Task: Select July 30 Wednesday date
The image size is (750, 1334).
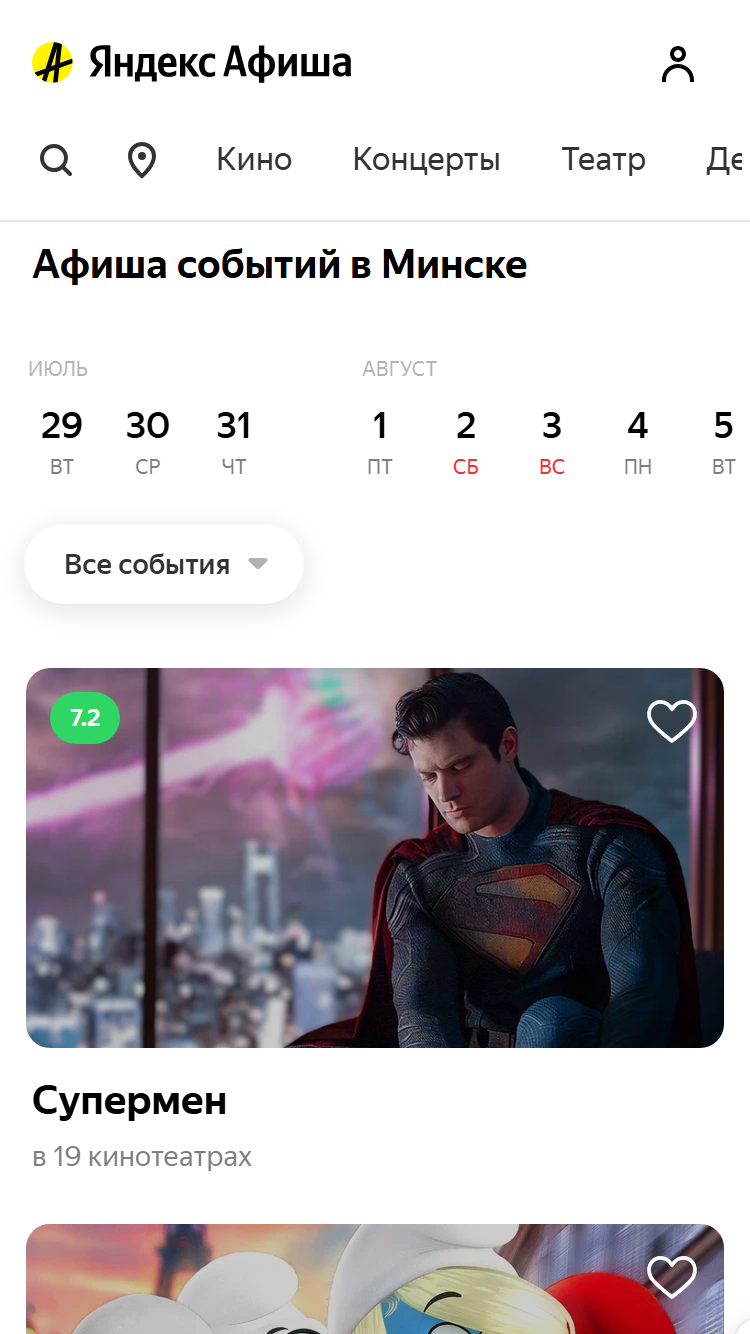Action: (x=147, y=442)
